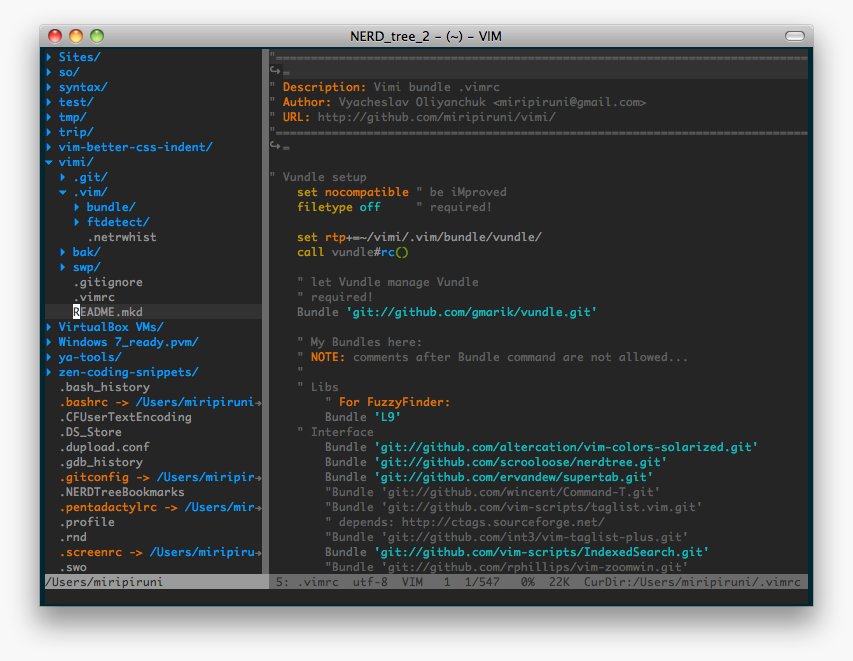
Task: Collapse the vimi/ folder arrow
Action: coord(49,162)
